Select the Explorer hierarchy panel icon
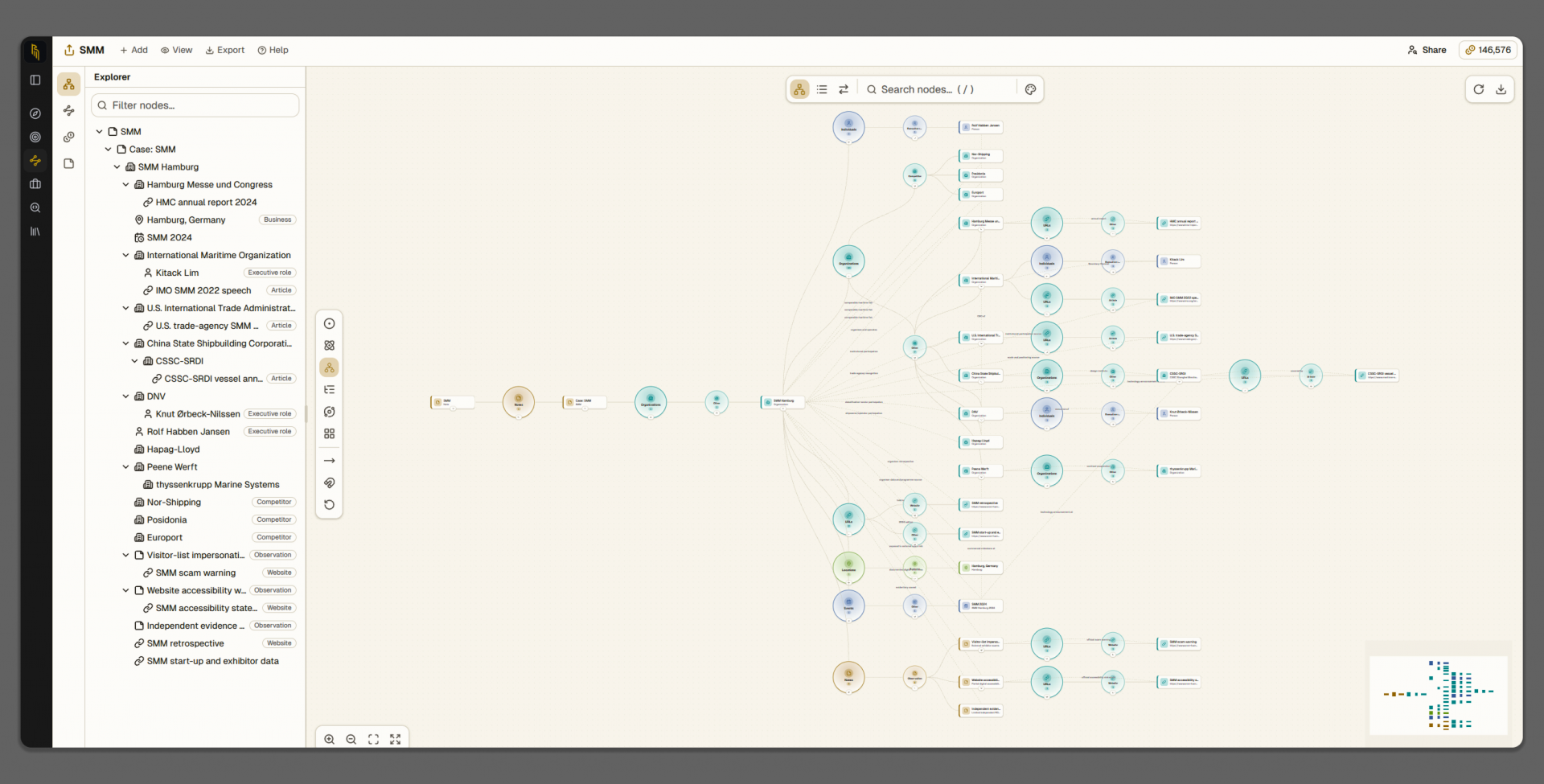1544x784 pixels. point(69,84)
